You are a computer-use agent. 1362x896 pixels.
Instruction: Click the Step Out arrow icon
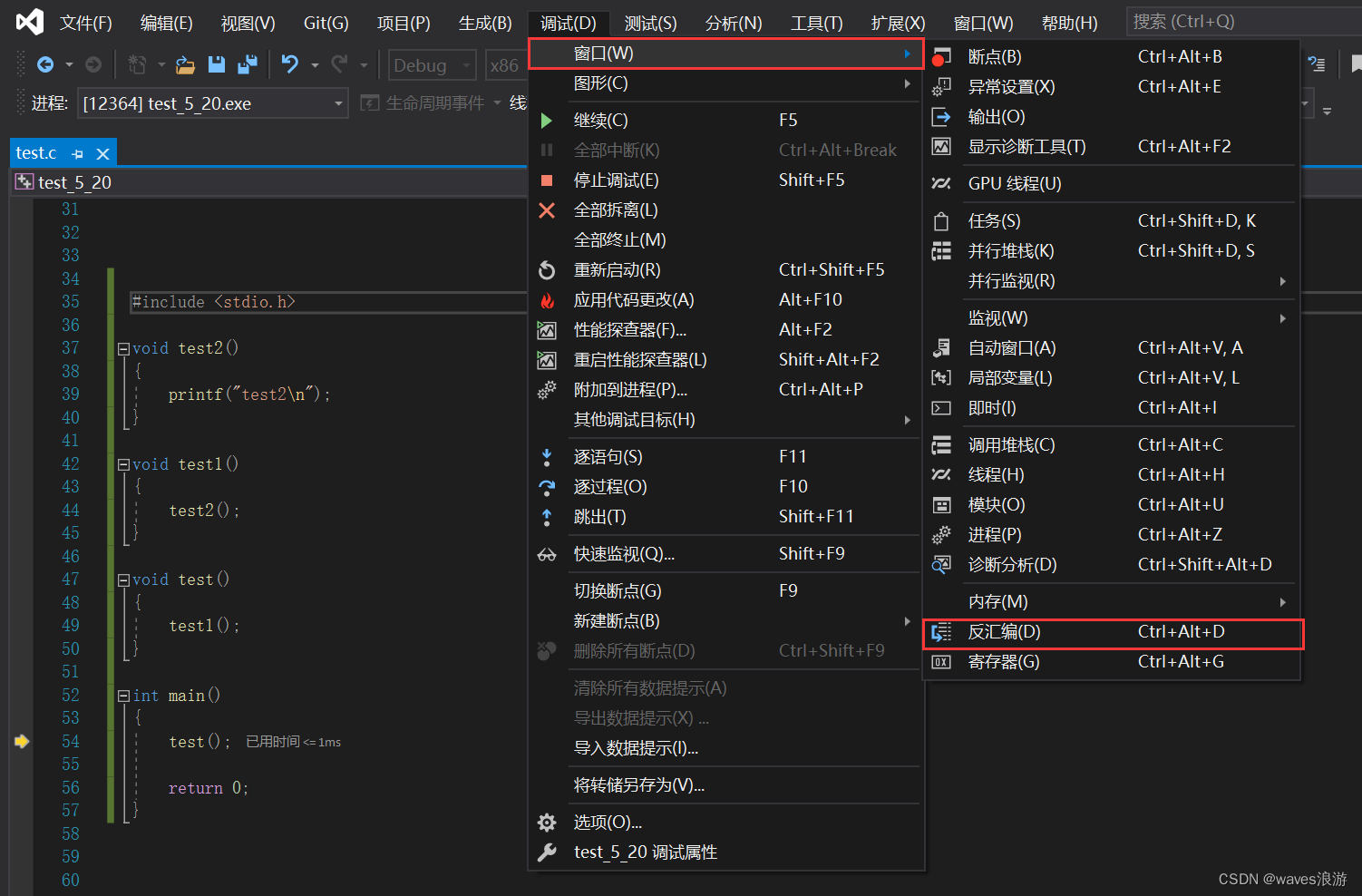[547, 517]
